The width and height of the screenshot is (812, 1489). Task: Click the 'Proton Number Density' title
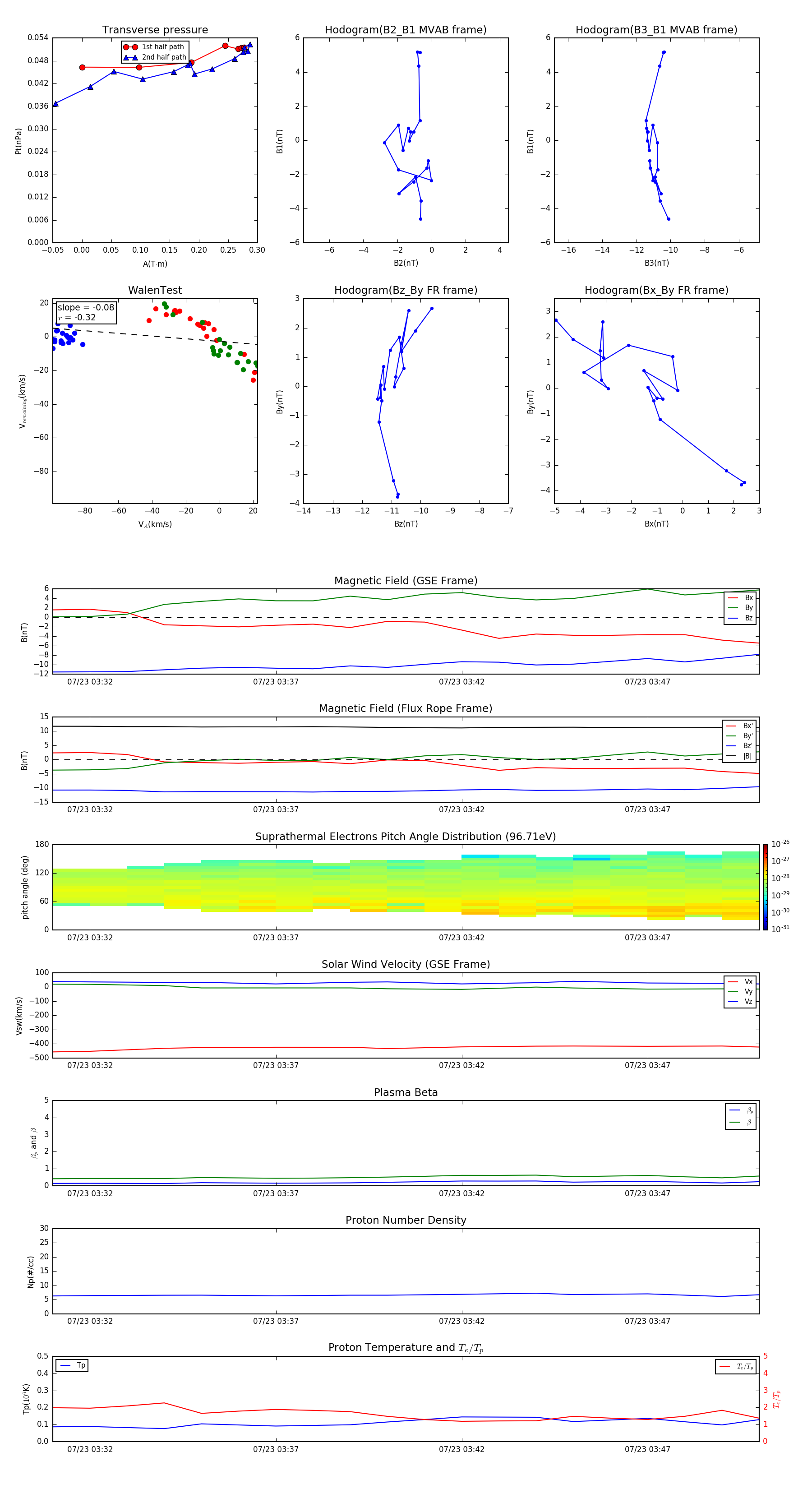pos(406,1220)
